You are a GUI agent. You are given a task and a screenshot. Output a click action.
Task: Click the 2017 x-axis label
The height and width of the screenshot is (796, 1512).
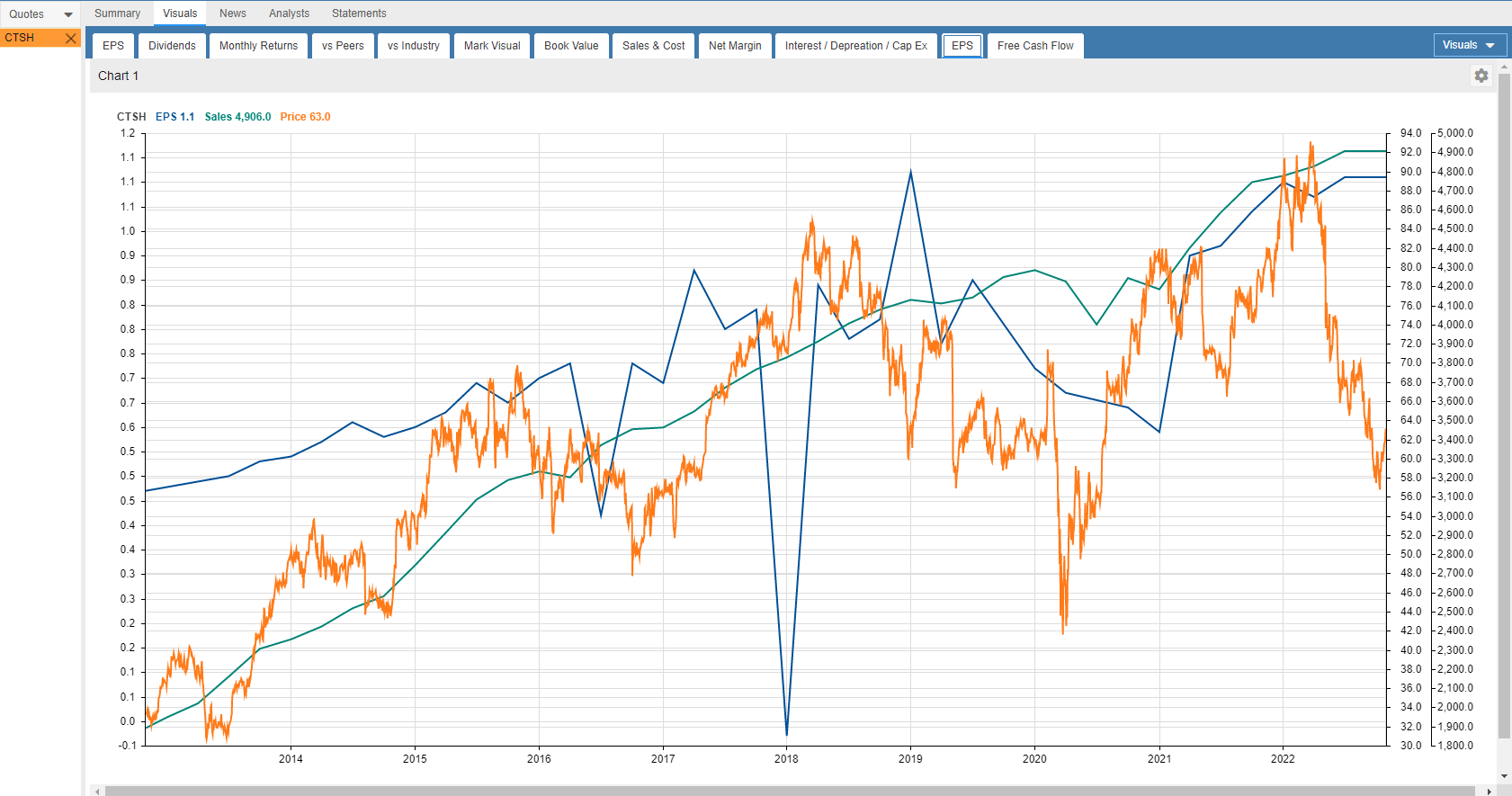click(x=663, y=759)
